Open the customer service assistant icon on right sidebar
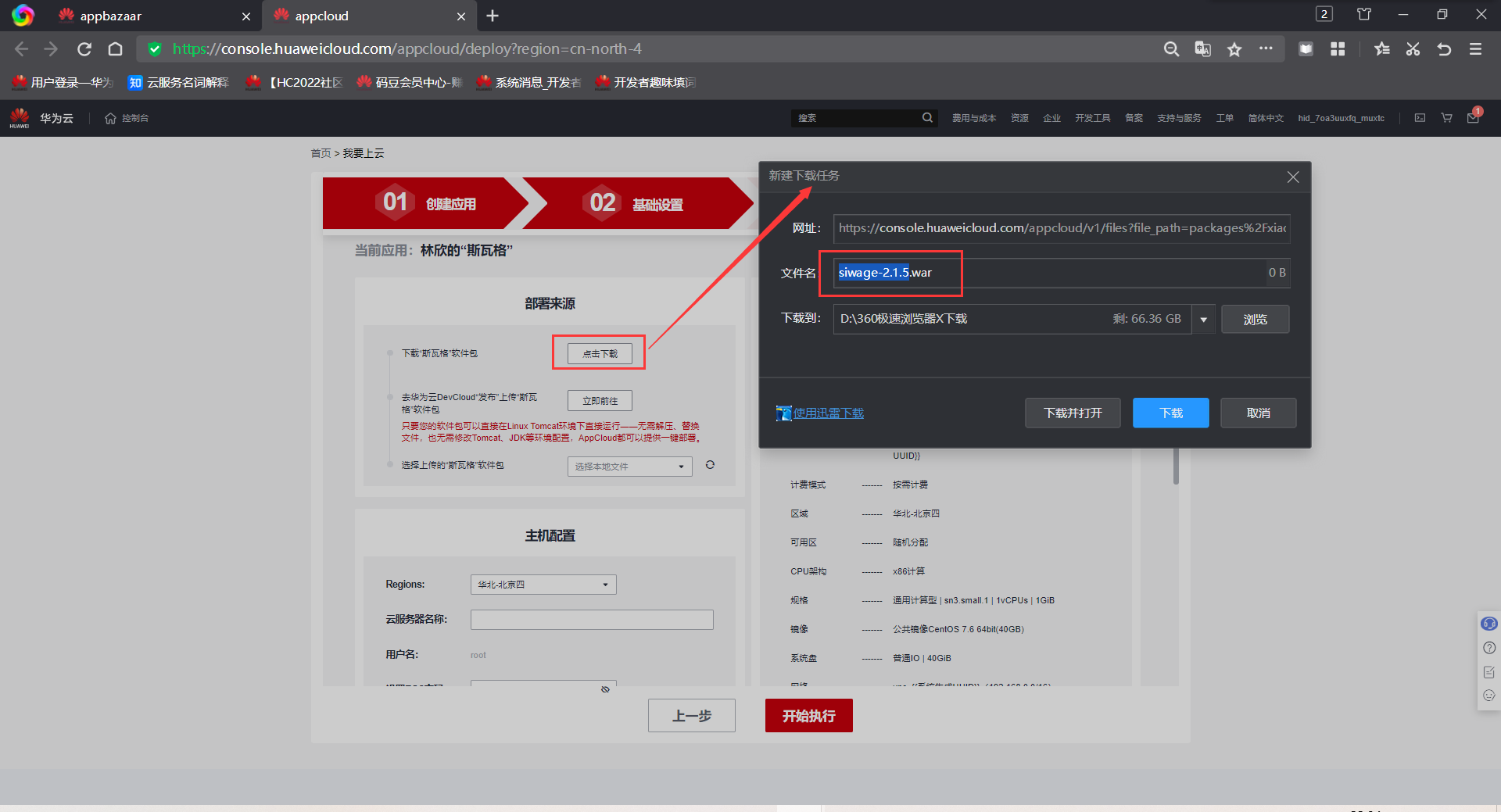 tap(1488, 624)
